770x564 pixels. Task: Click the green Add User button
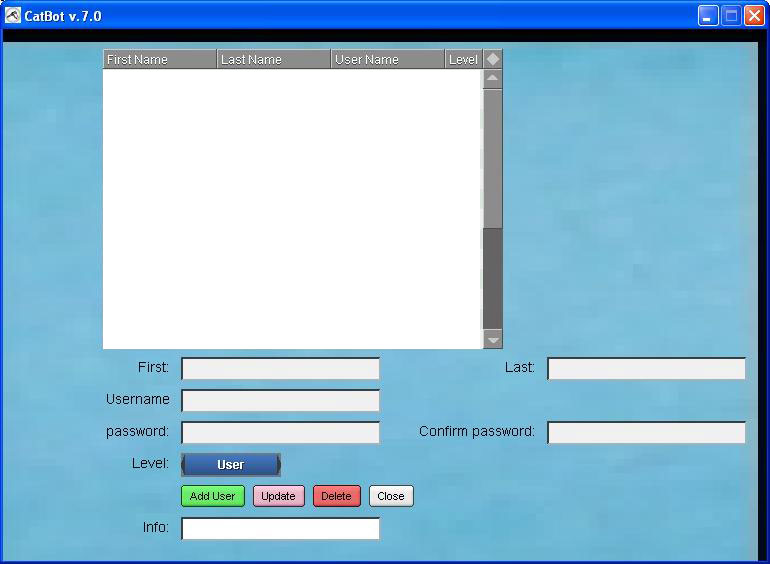213,496
